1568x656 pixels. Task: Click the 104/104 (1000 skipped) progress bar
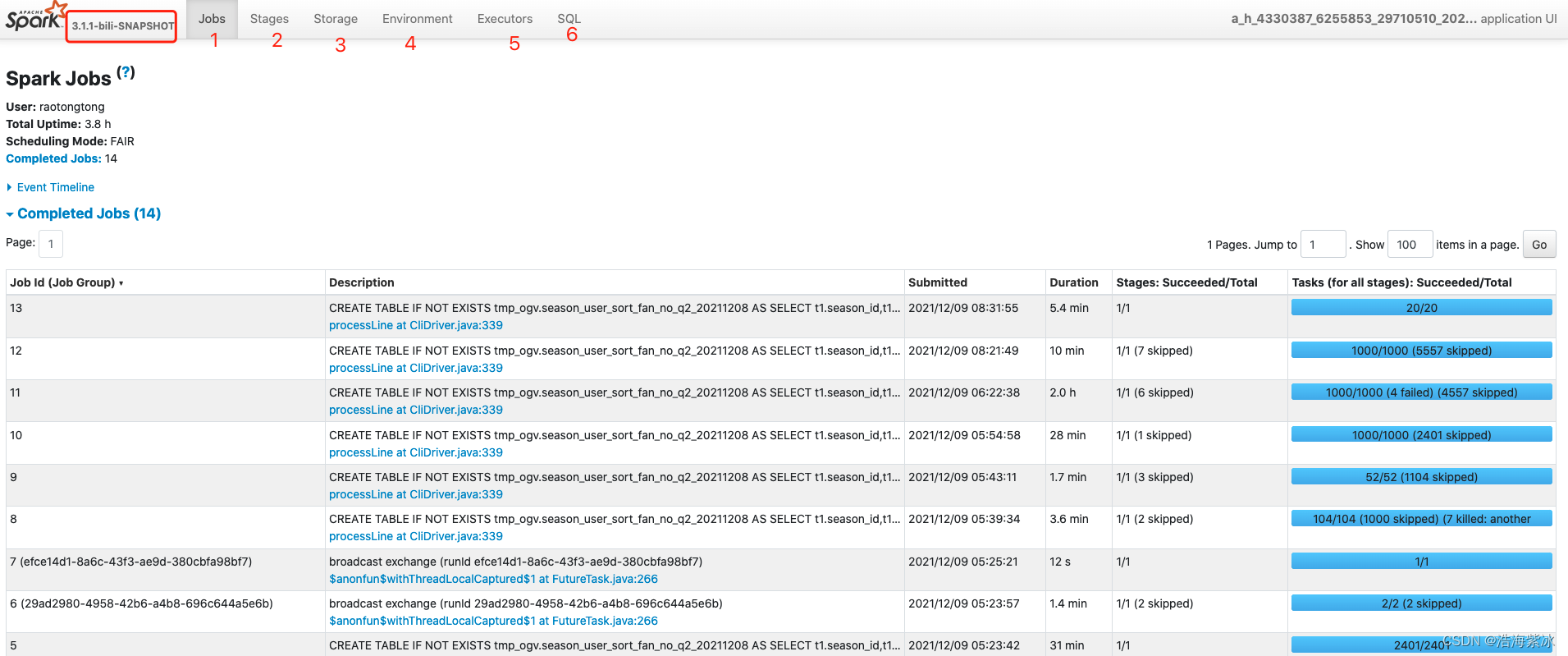point(1421,519)
